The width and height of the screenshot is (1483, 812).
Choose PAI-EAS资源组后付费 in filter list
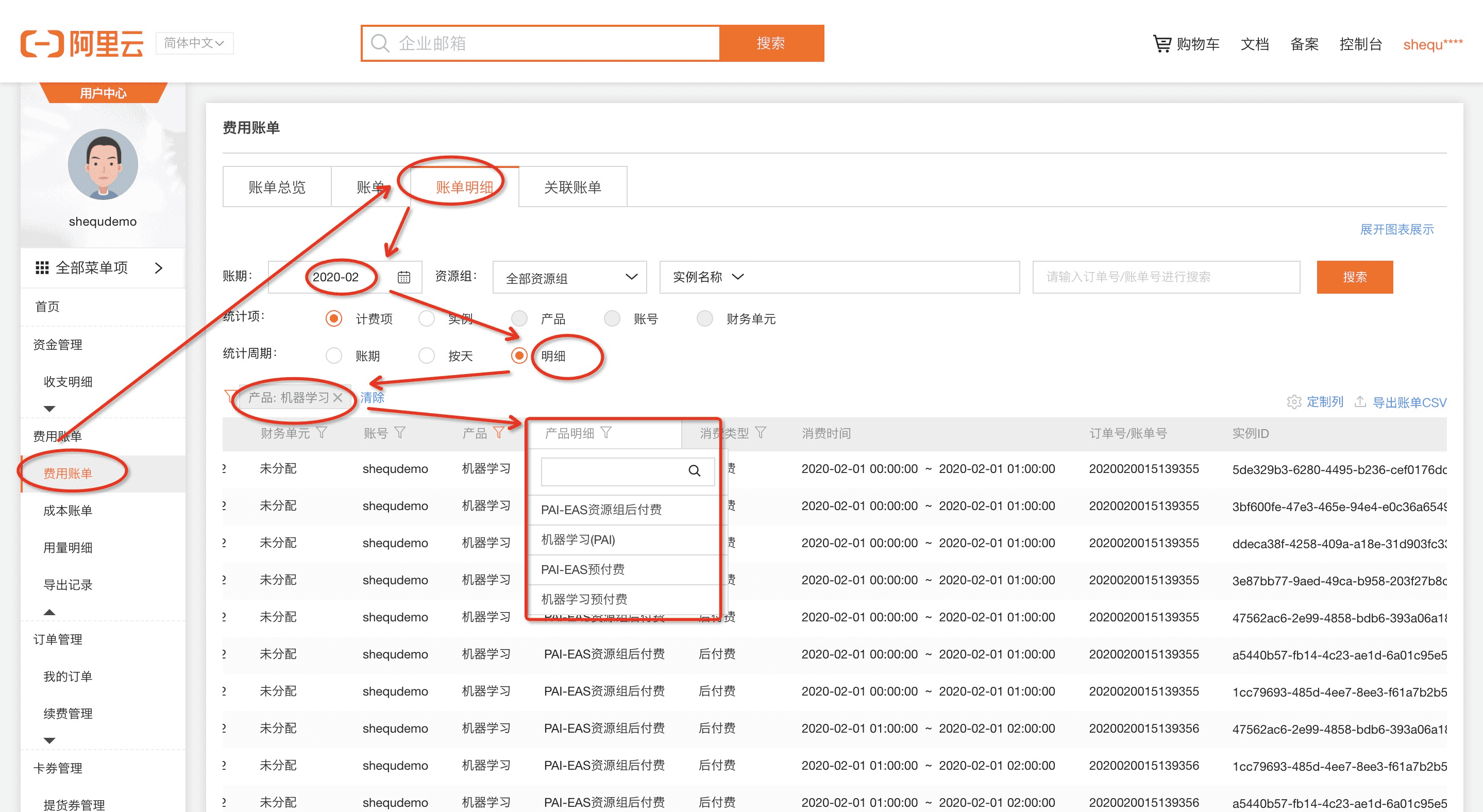pos(623,510)
